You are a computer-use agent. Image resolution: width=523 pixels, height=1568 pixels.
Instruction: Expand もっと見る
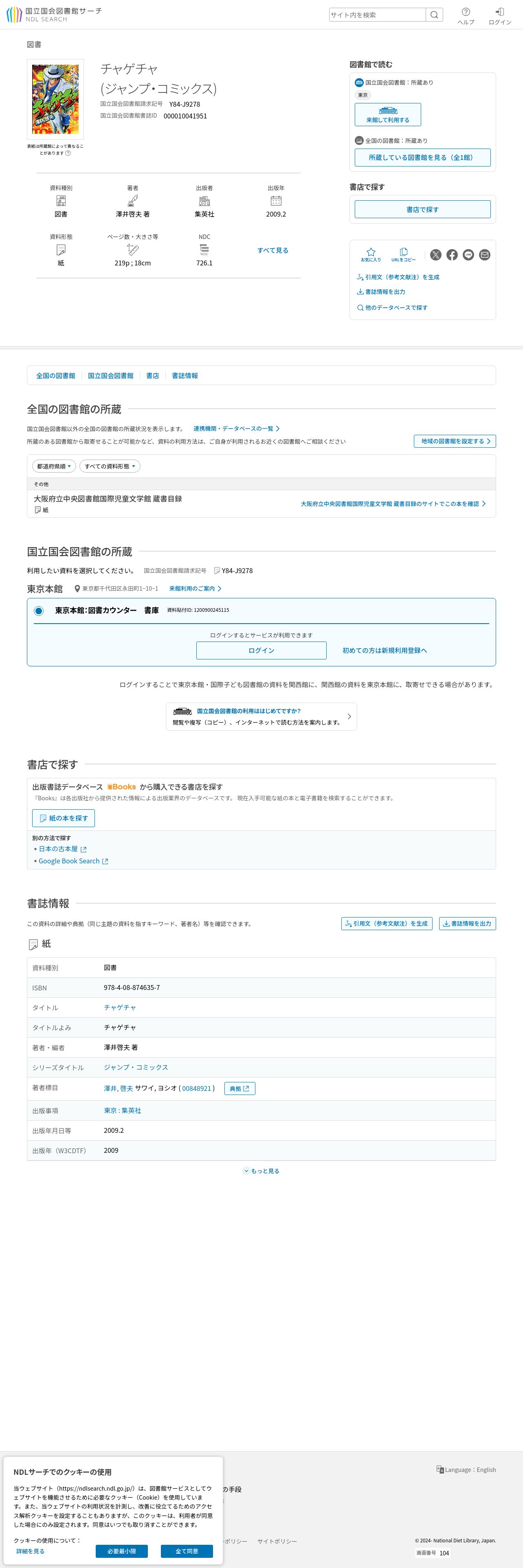pos(261,1171)
